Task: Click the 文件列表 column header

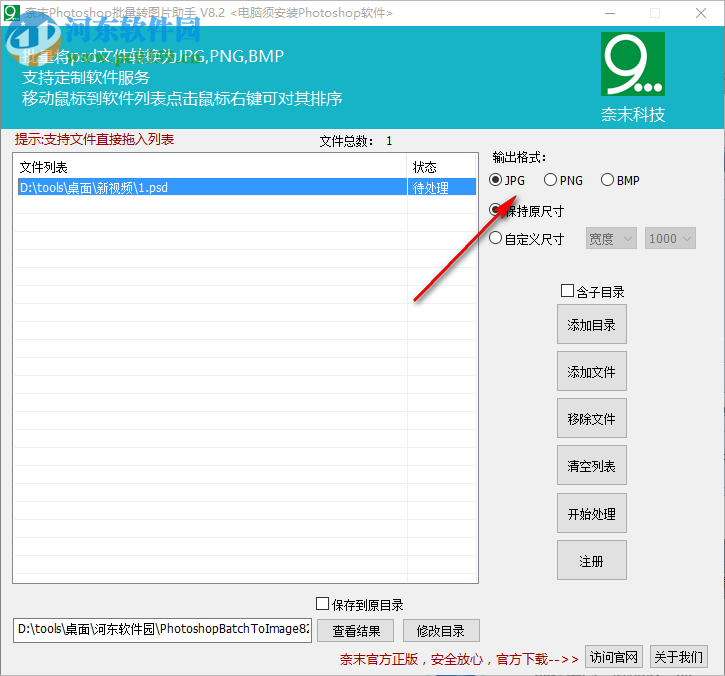Action: (x=210, y=166)
